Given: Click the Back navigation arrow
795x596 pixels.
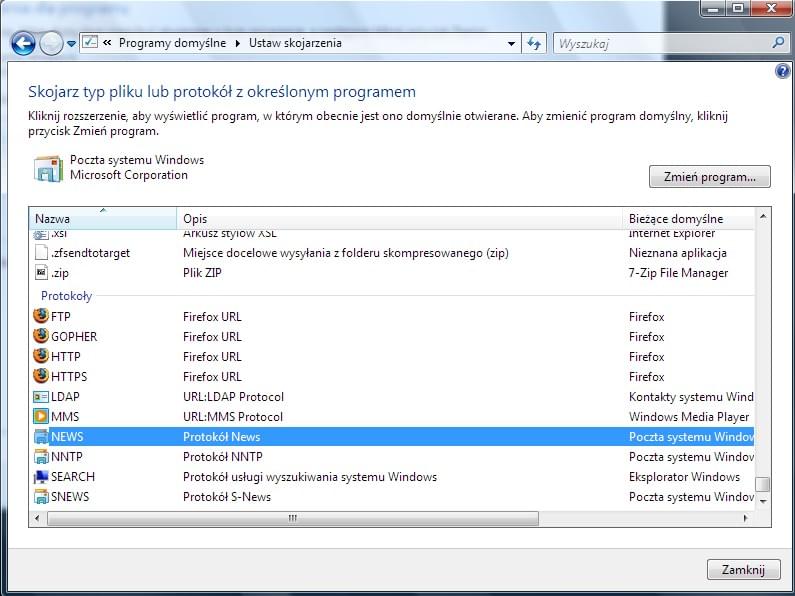Looking at the screenshot, I should [x=23, y=44].
